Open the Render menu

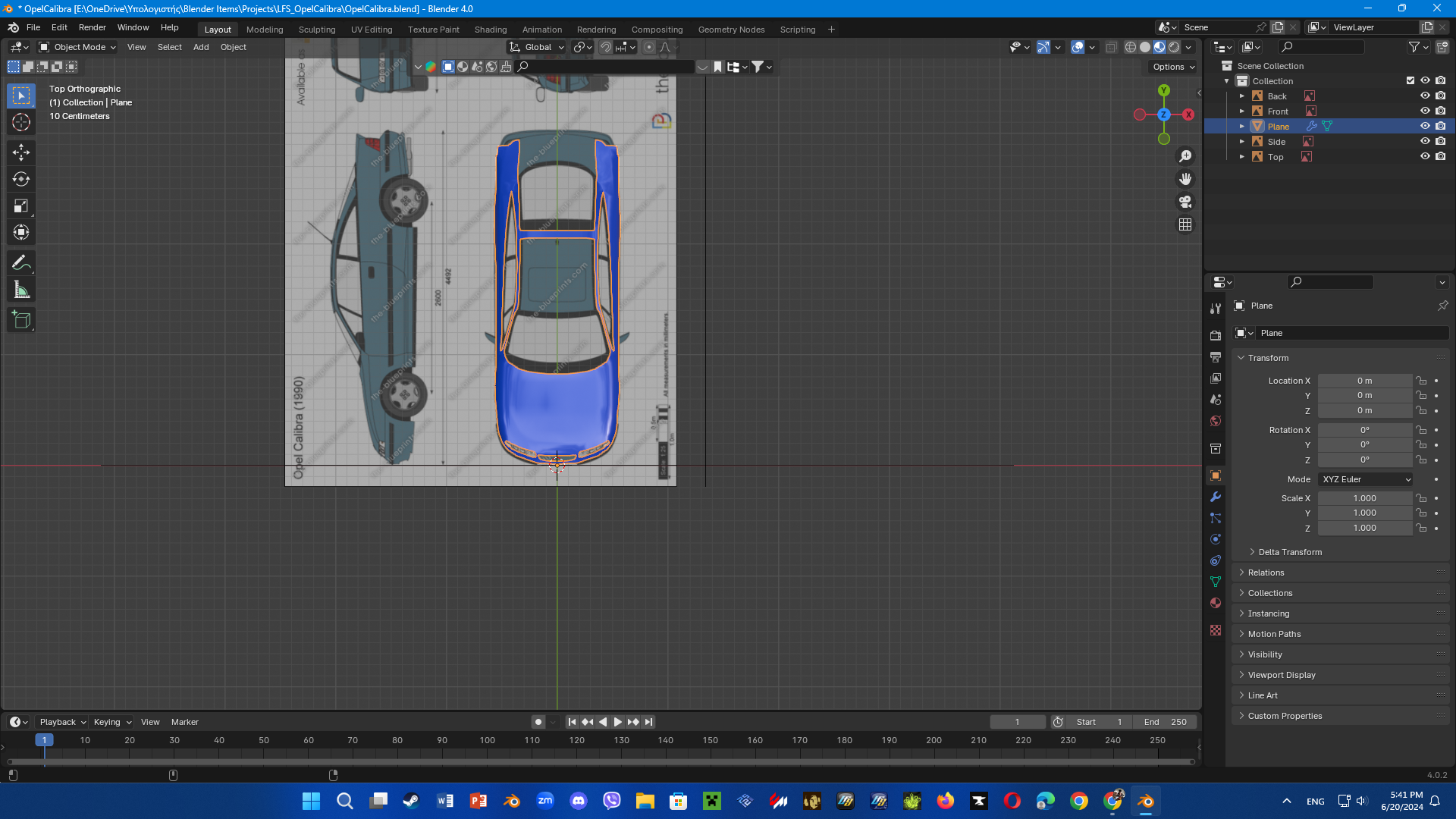point(92,27)
